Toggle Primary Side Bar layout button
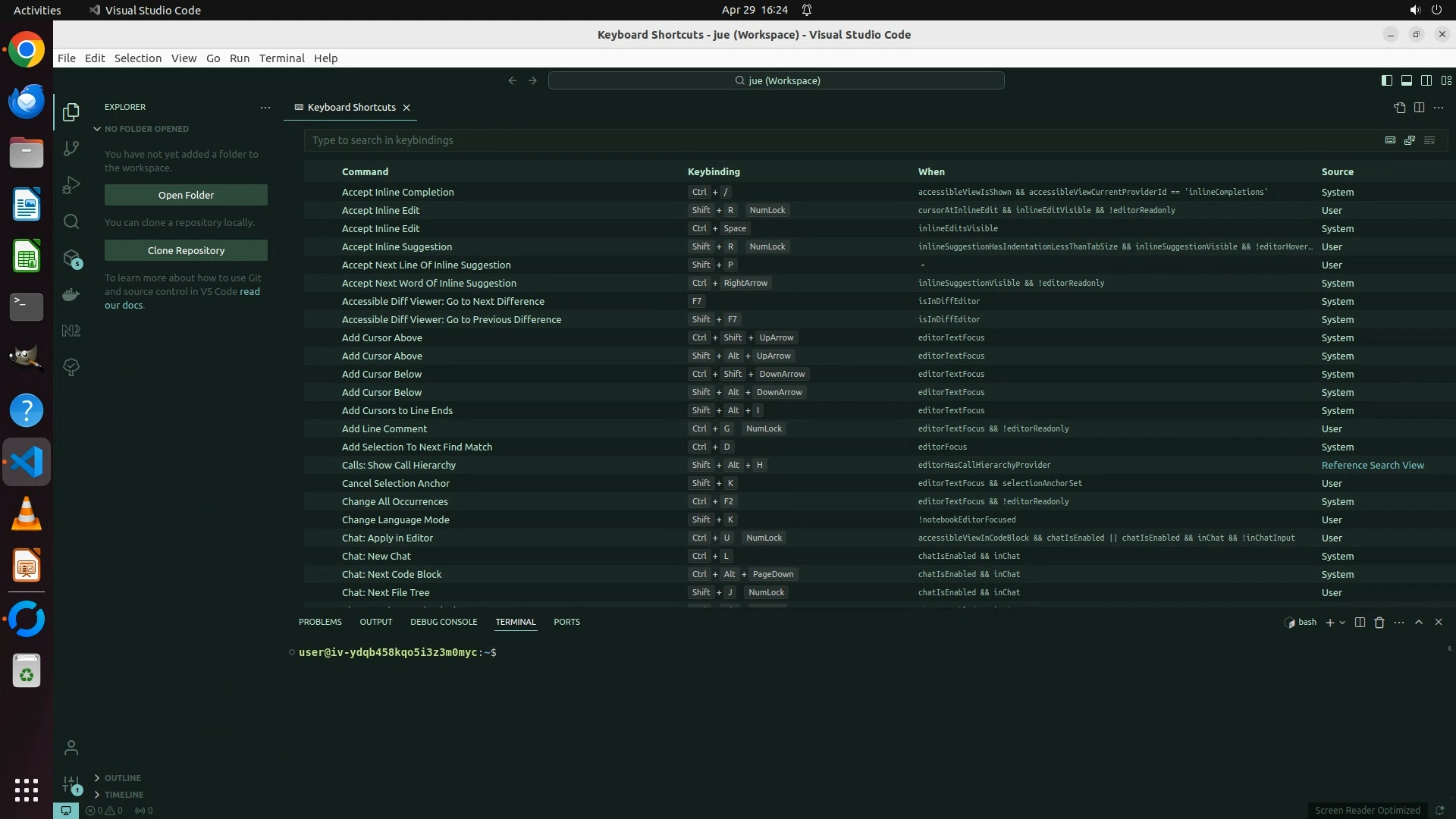Viewport: 1456px width, 819px height. click(x=1386, y=80)
